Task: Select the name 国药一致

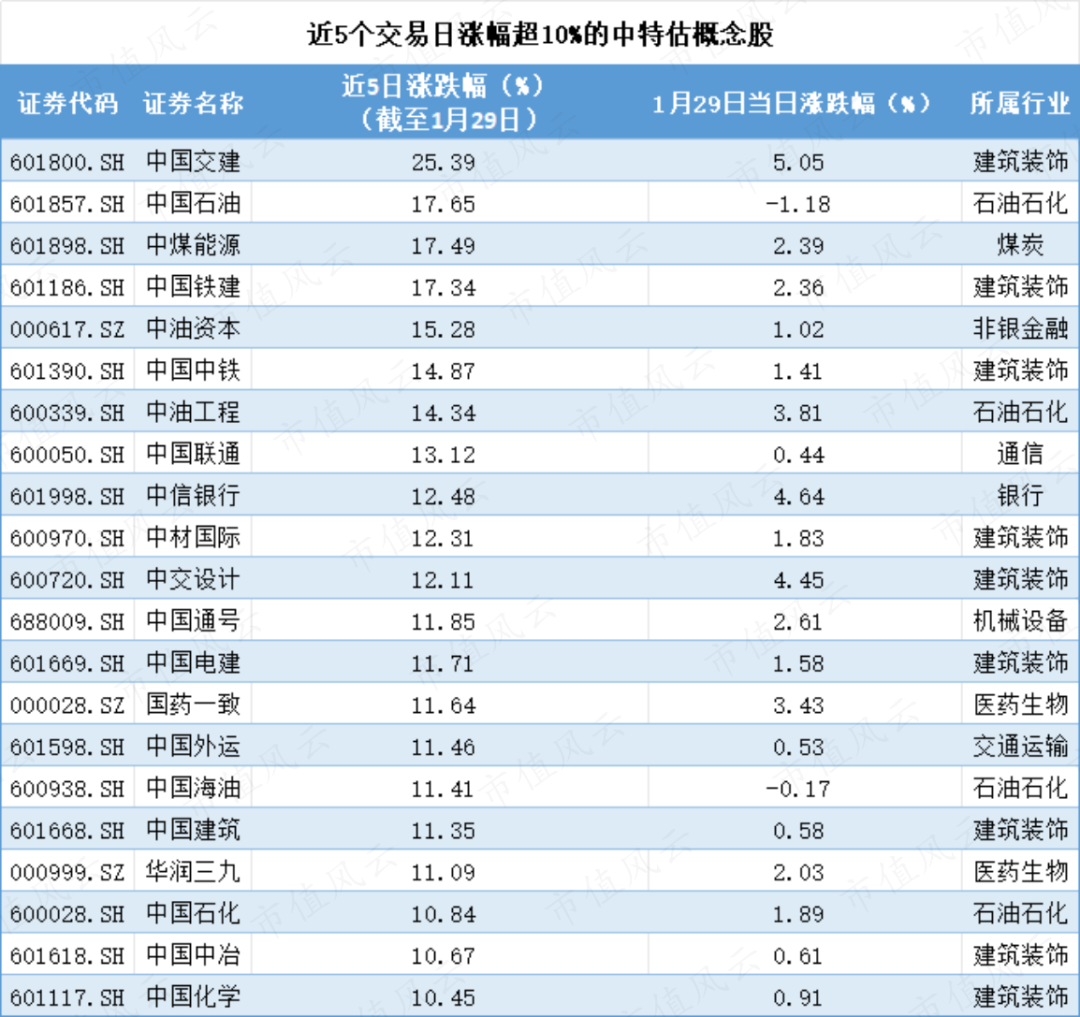Action: 193,705
